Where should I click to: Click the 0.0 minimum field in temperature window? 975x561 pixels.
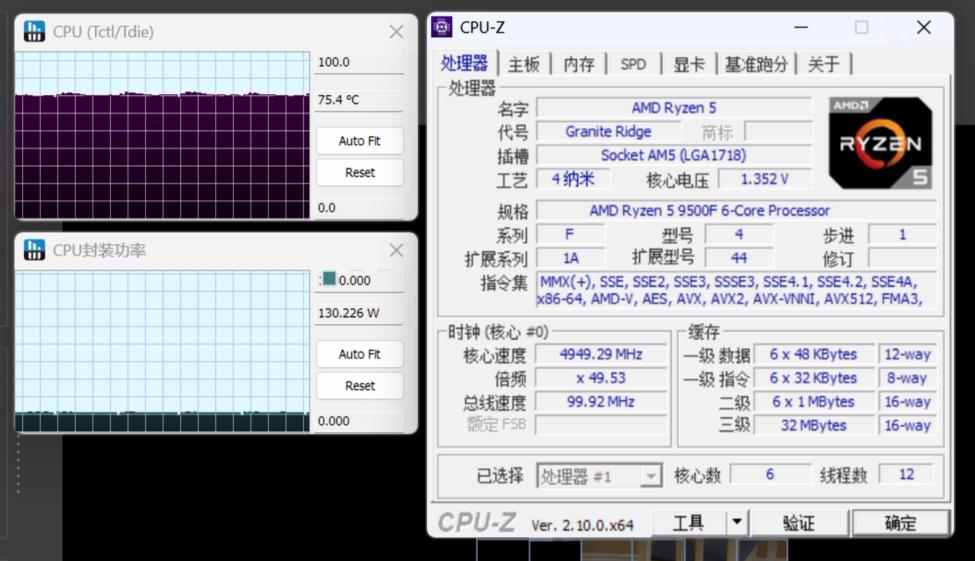(x=359, y=208)
